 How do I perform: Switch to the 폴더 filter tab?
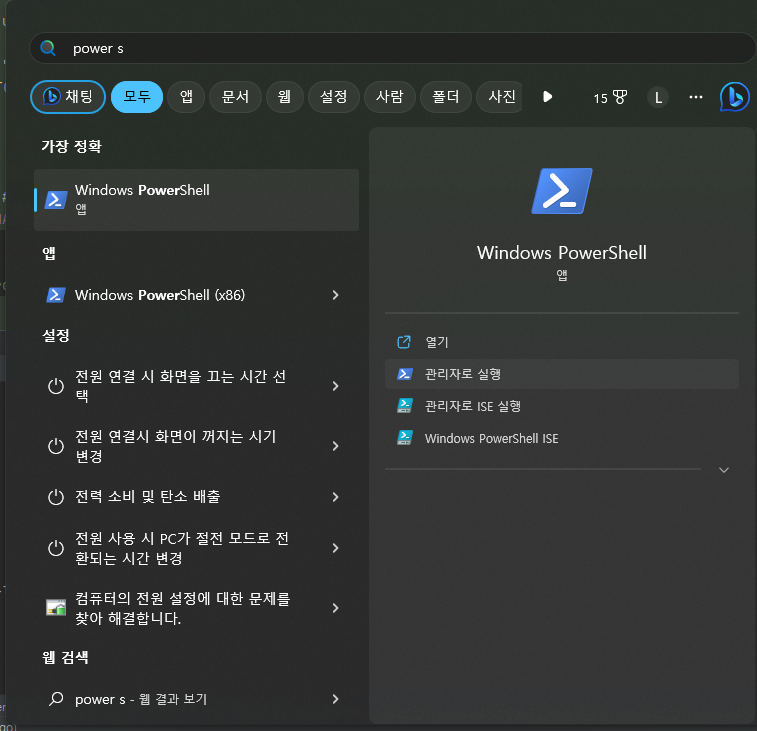pos(446,97)
